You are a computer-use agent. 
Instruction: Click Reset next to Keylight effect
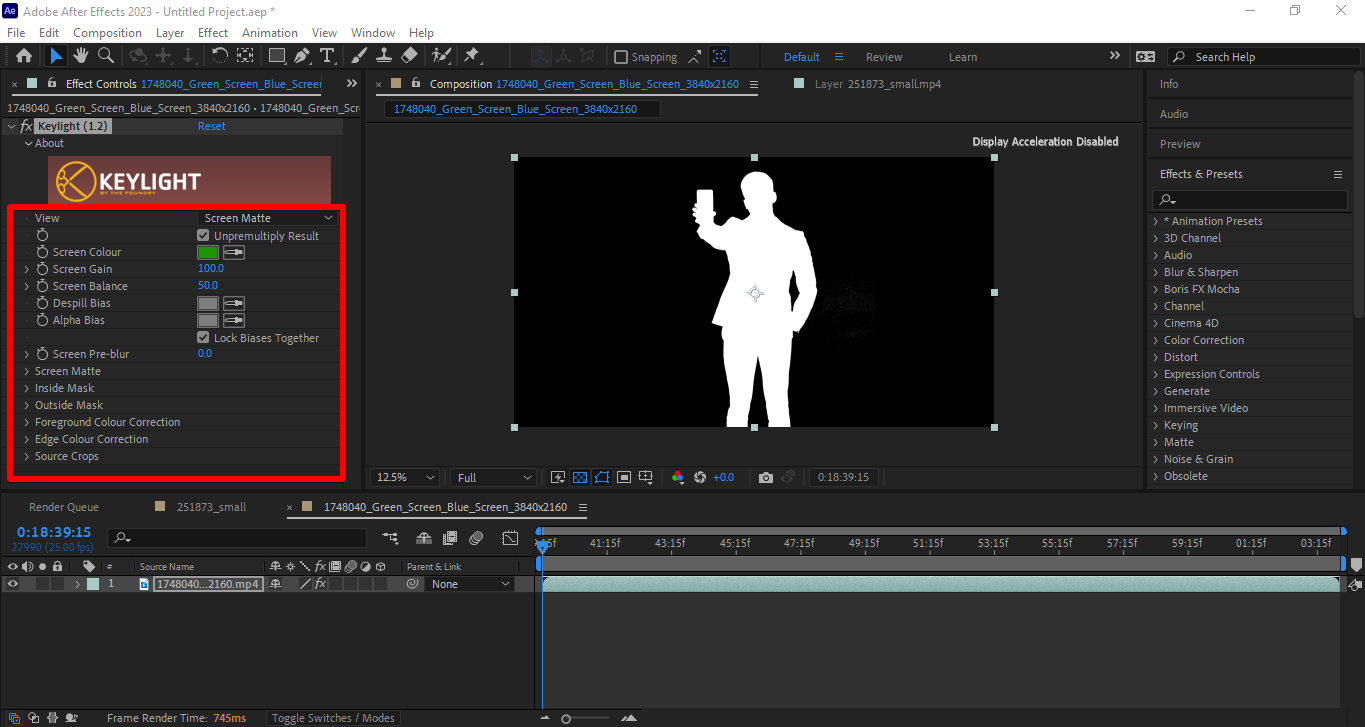click(x=211, y=125)
